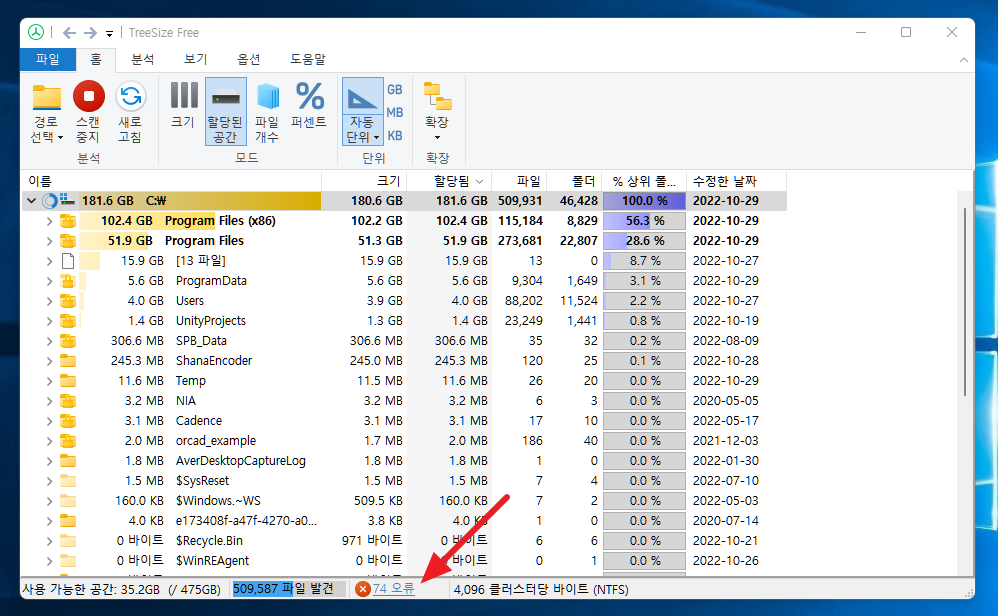Click the $SysReset folder icon

click(68, 481)
